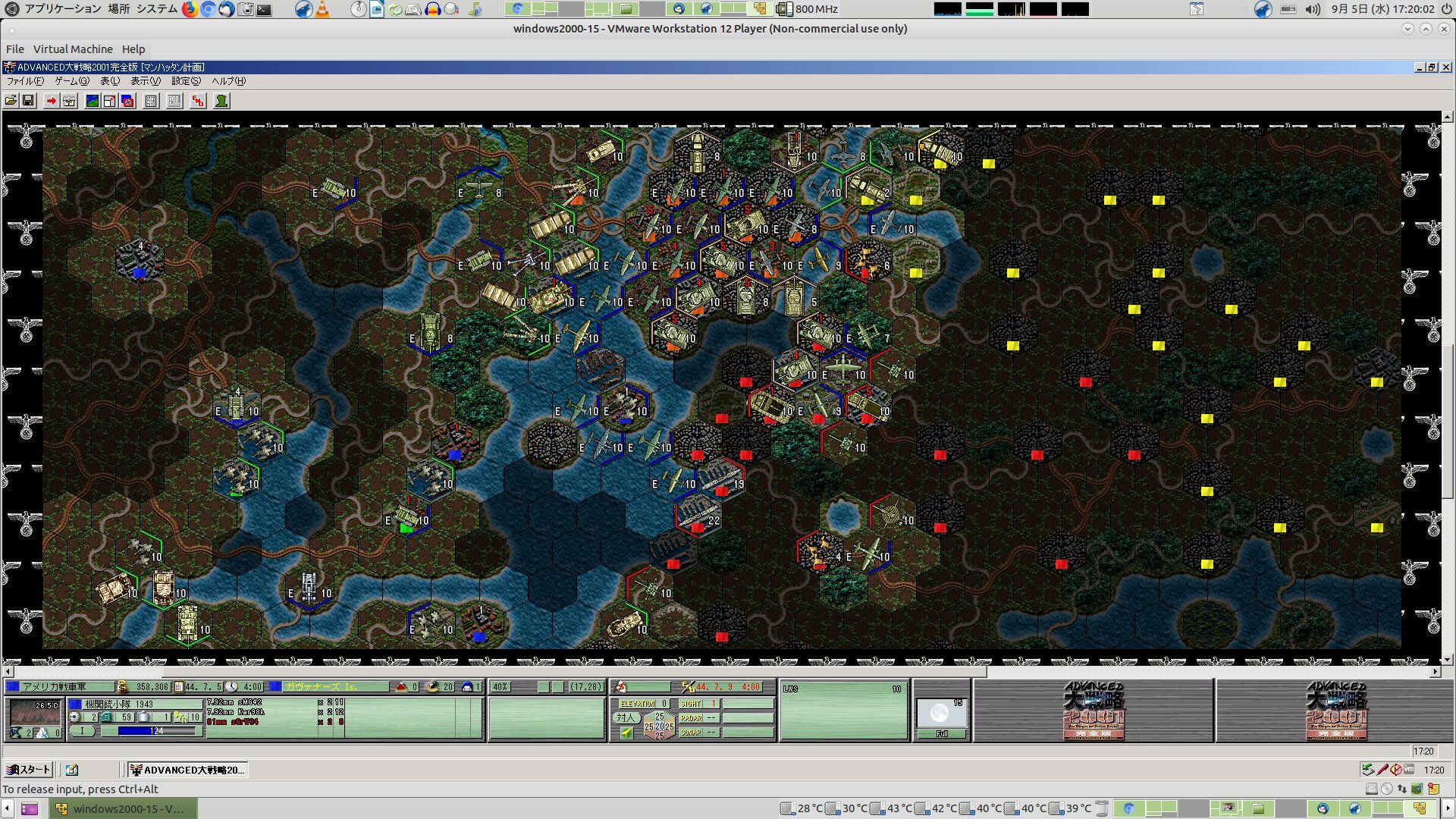This screenshot has width=1456, height=819.
Task: Click the 7.92mm sMG42 weapon row
Action: coord(275,703)
